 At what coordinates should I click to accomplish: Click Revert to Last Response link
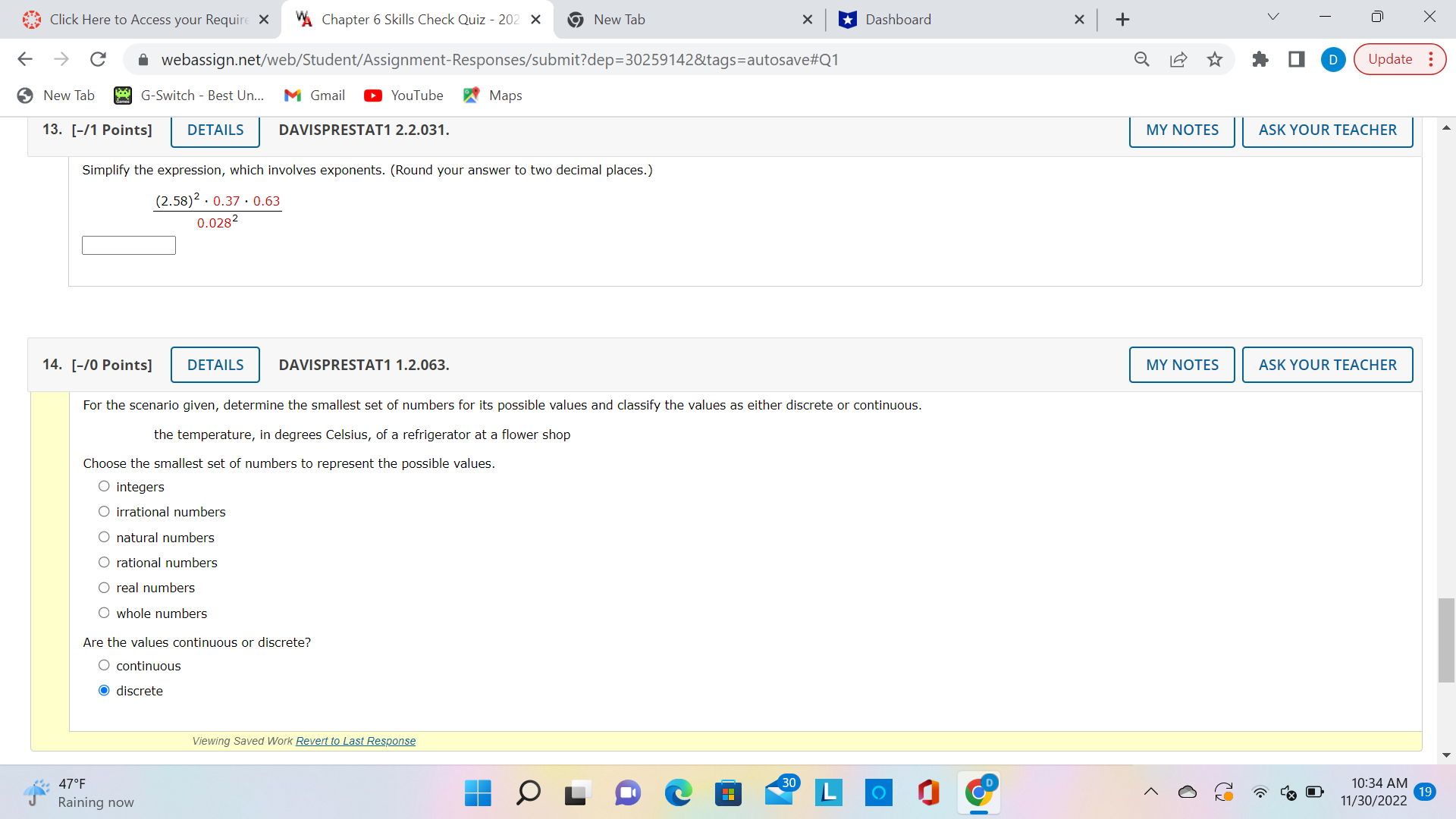(x=355, y=741)
